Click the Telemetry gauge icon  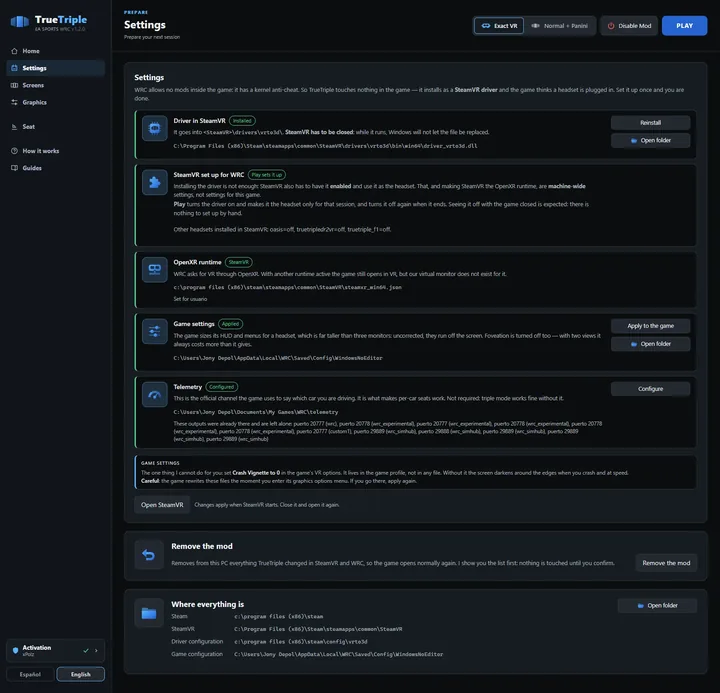(x=155, y=394)
